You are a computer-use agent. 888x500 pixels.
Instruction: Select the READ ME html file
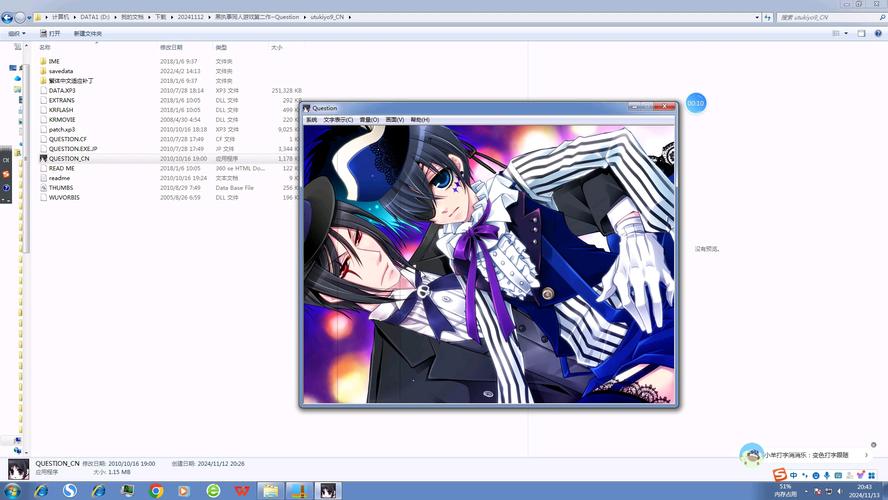coord(61,168)
